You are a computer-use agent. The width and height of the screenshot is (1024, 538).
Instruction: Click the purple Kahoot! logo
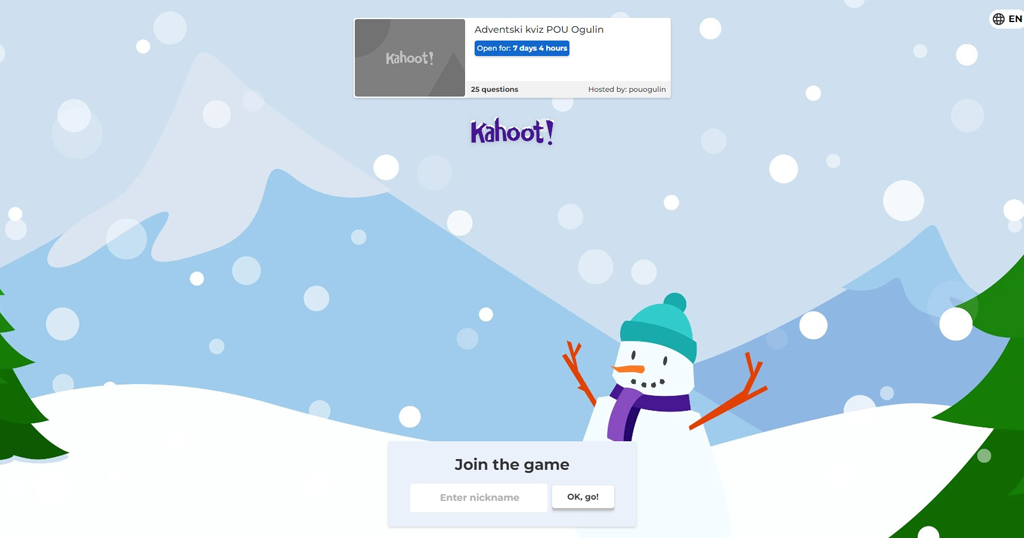point(512,132)
